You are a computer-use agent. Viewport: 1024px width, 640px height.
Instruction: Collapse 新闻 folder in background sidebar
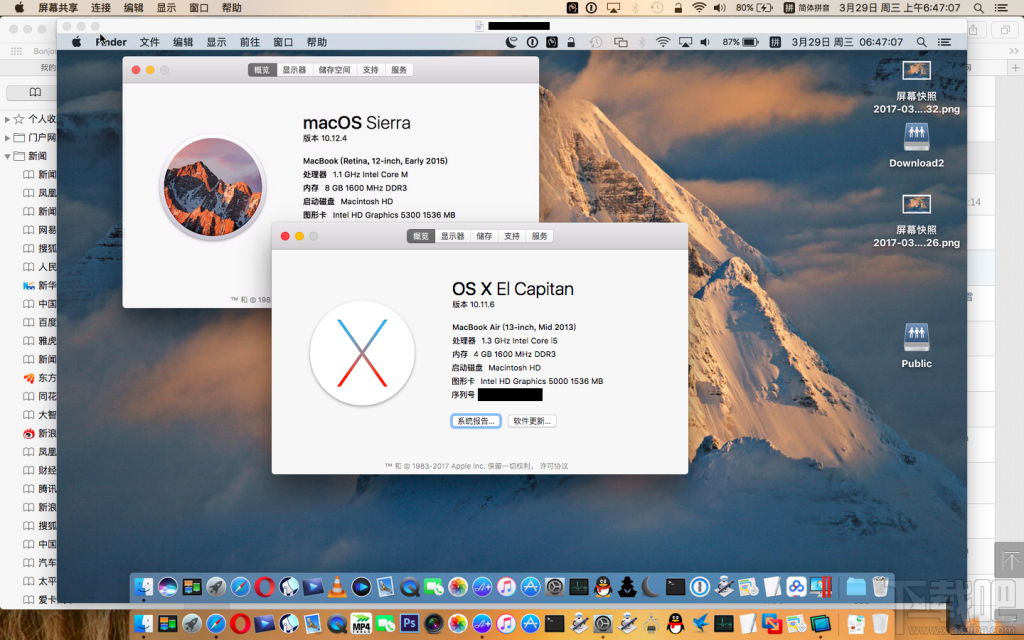point(7,156)
